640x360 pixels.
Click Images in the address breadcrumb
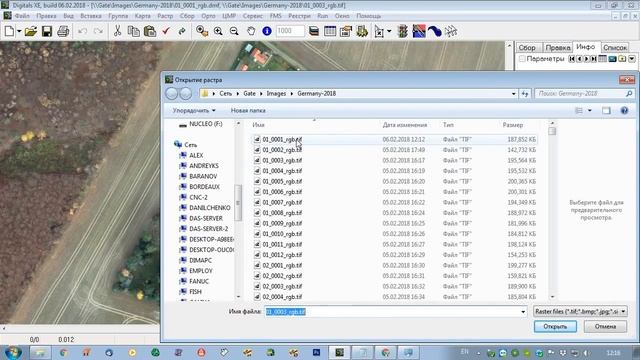(276, 93)
